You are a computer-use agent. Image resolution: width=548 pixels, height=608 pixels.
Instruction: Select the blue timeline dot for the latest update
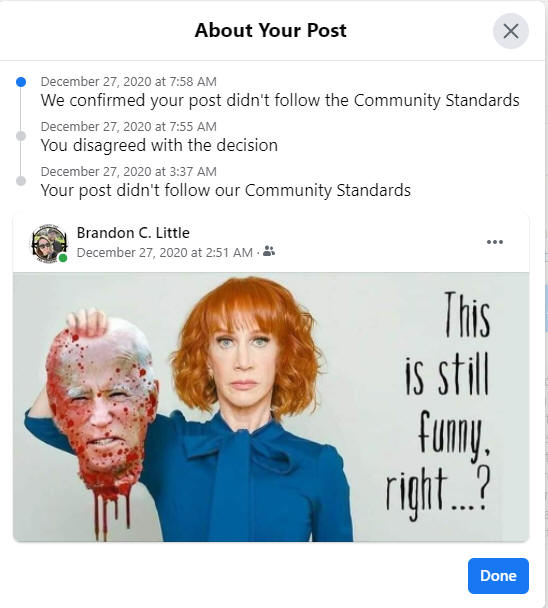[x=21, y=82]
